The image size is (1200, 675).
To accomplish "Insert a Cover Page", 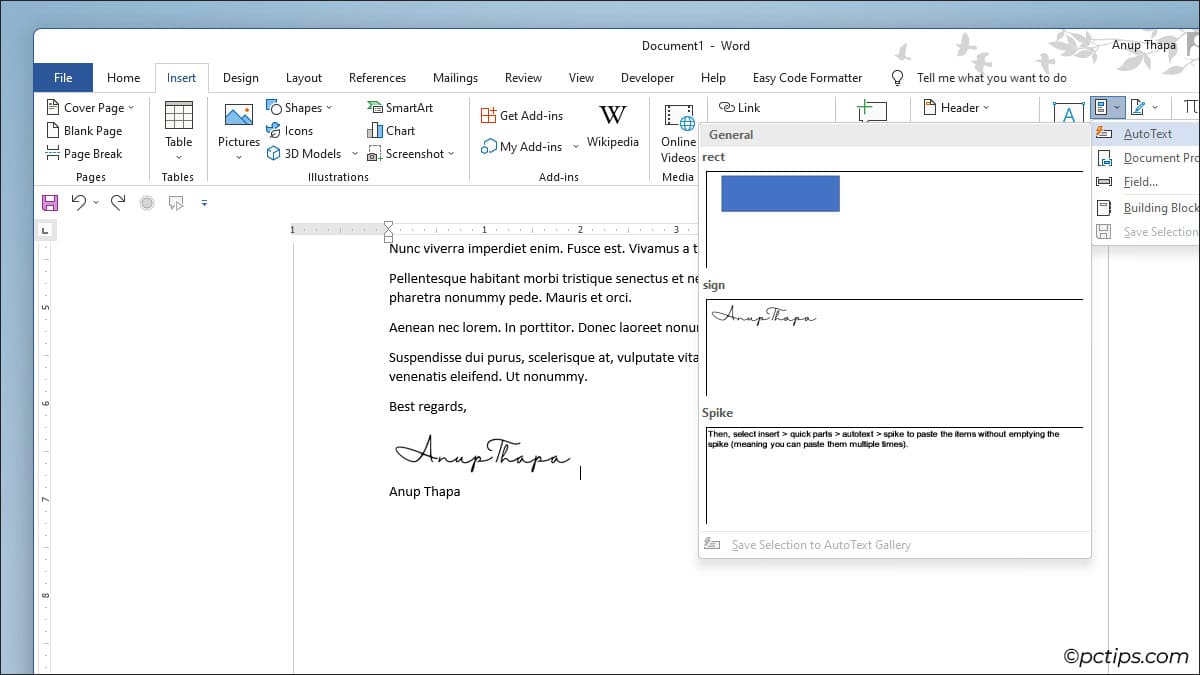I will (89, 107).
